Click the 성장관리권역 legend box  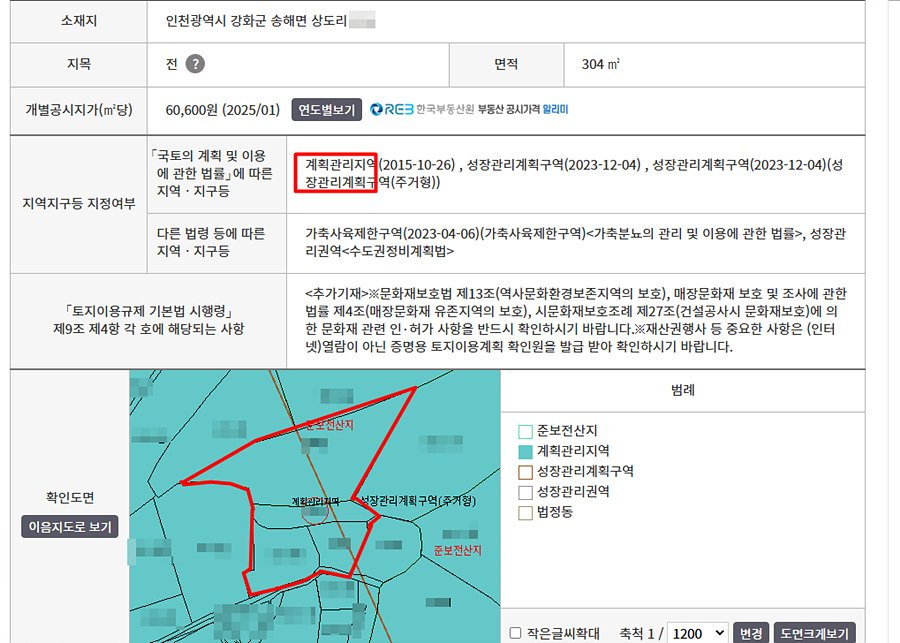pos(526,492)
